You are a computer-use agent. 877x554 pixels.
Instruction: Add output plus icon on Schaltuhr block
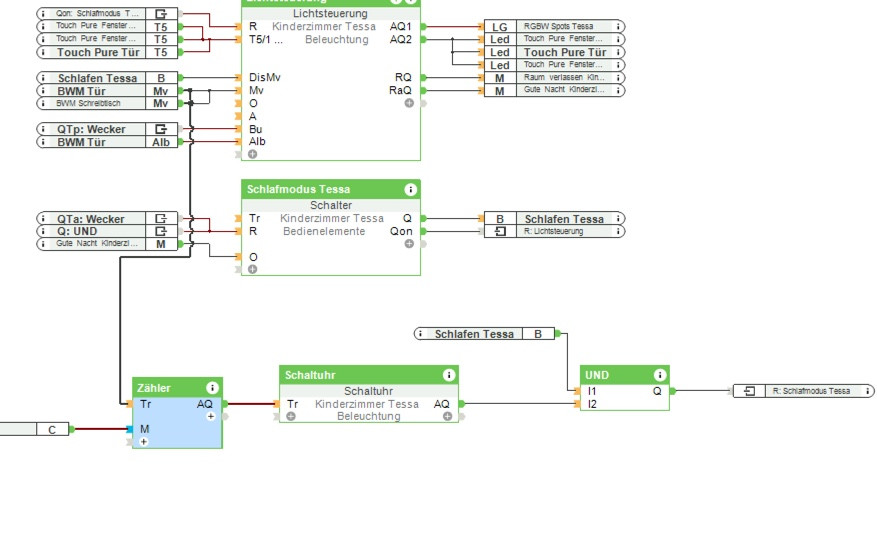pos(447,416)
